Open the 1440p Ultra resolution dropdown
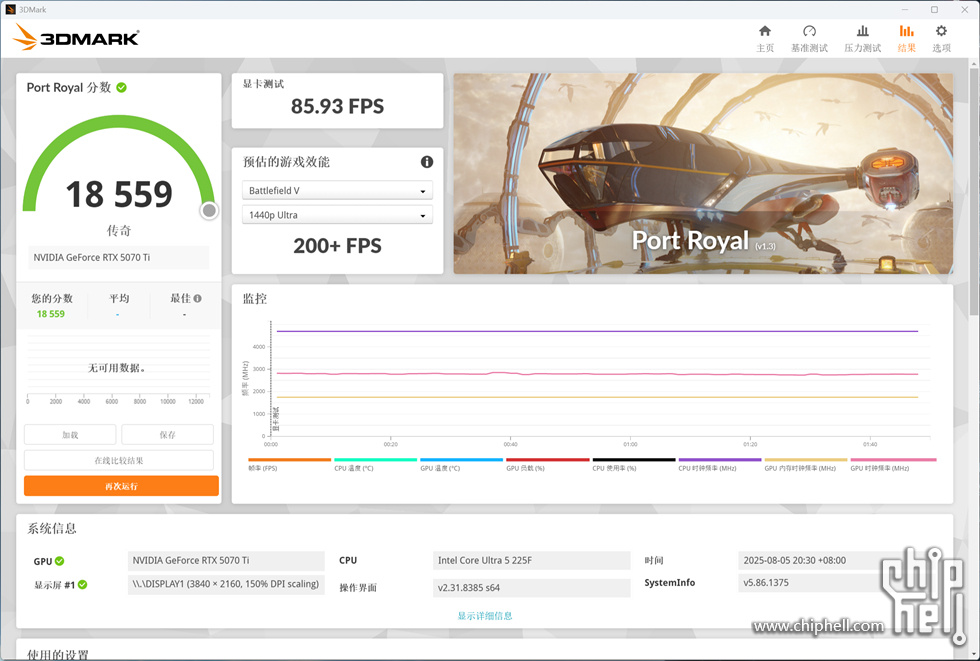The height and width of the screenshot is (661, 980). [337, 215]
